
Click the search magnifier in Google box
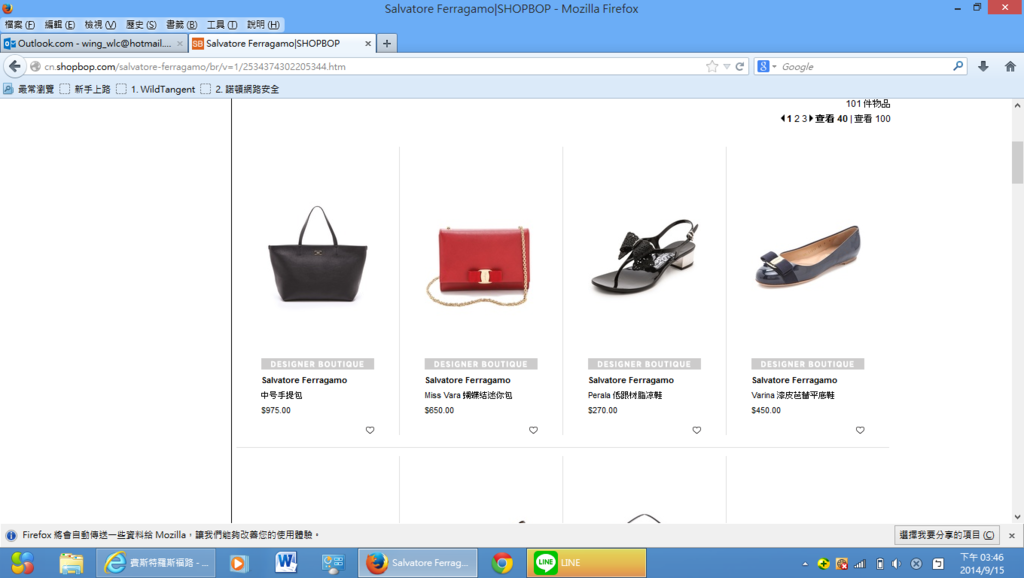point(958,65)
